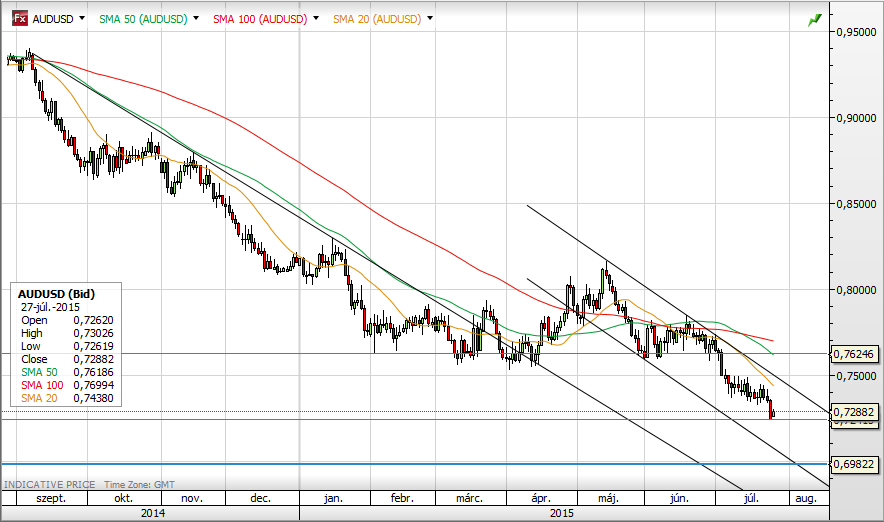
Task: Click the Fx instrument icon beside AUDUSD
Action: click(x=19, y=18)
